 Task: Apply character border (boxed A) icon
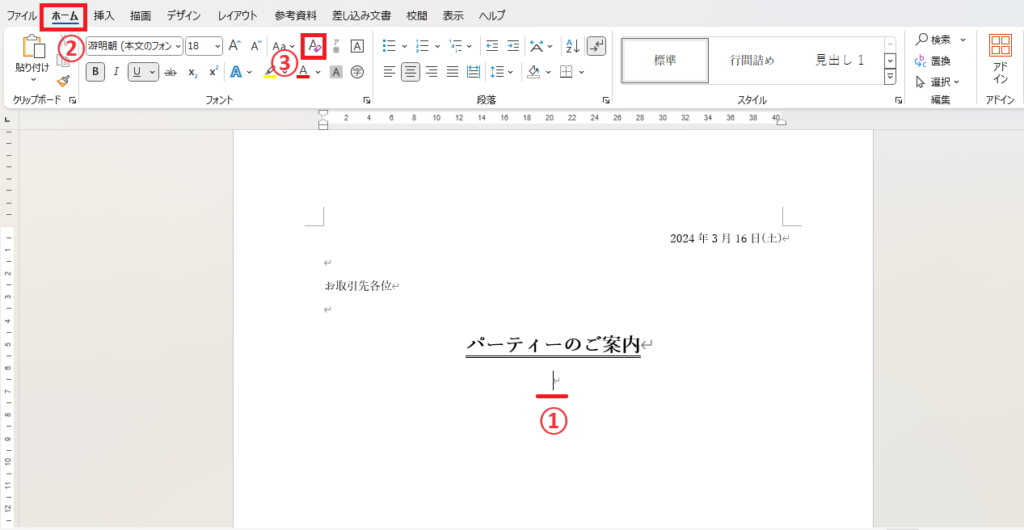[357, 46]
